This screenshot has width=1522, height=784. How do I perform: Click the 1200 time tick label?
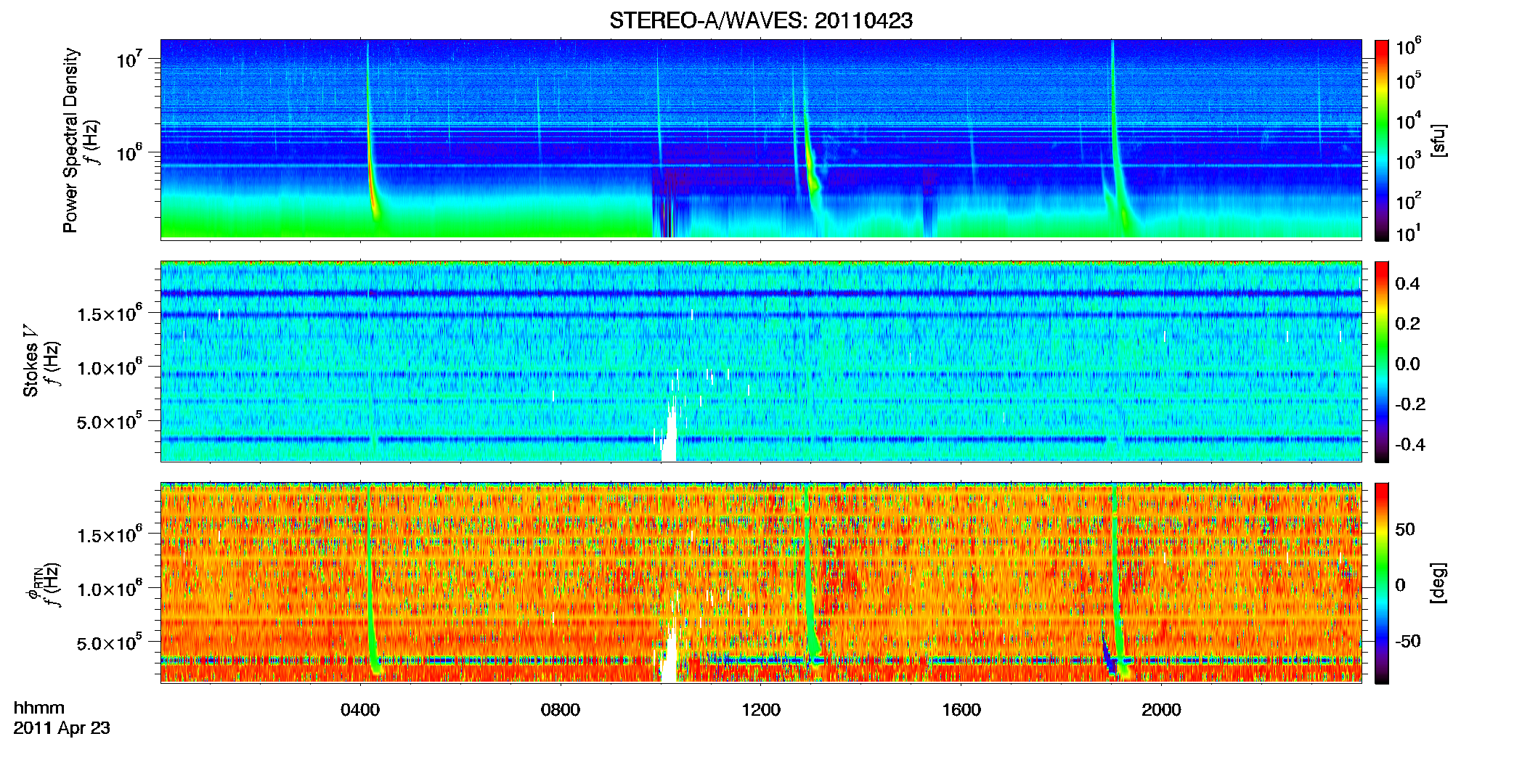[761, 709]
